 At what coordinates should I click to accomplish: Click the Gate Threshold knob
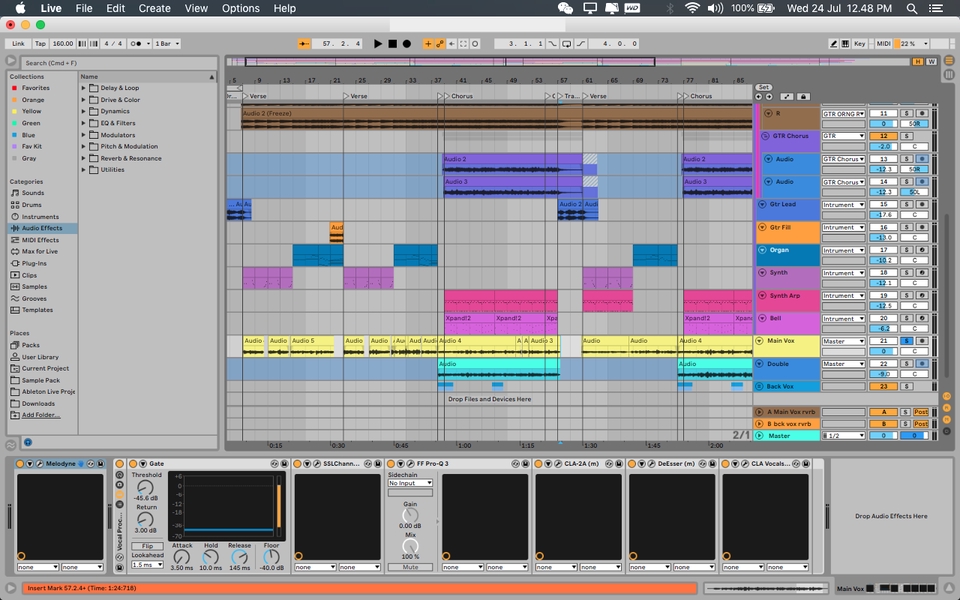(146, 486)
